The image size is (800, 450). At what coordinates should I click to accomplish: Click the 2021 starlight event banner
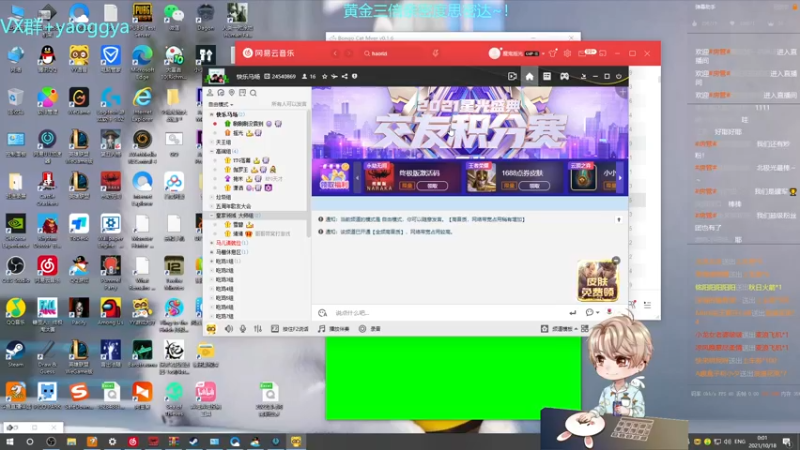coord(469,122)
